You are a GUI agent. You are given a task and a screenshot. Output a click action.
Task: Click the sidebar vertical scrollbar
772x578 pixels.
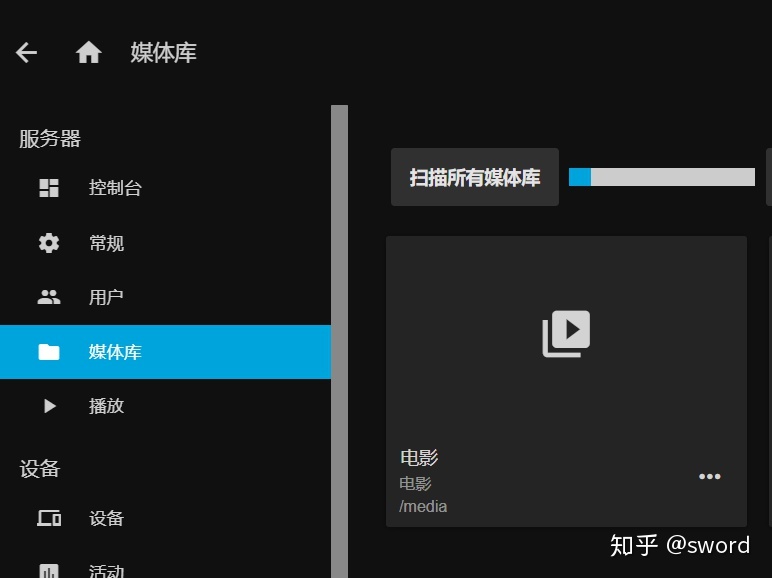coord(339,341)
